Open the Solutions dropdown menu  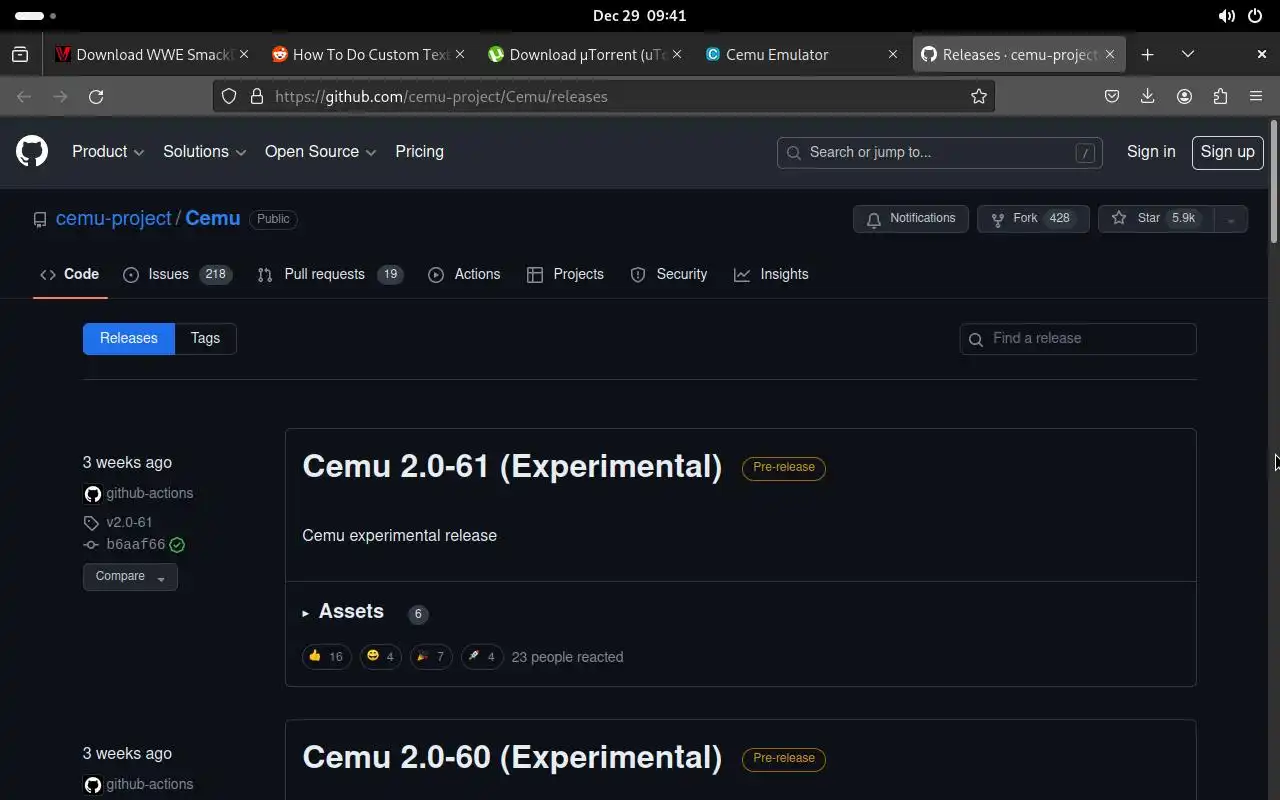(x=204, y=152)
